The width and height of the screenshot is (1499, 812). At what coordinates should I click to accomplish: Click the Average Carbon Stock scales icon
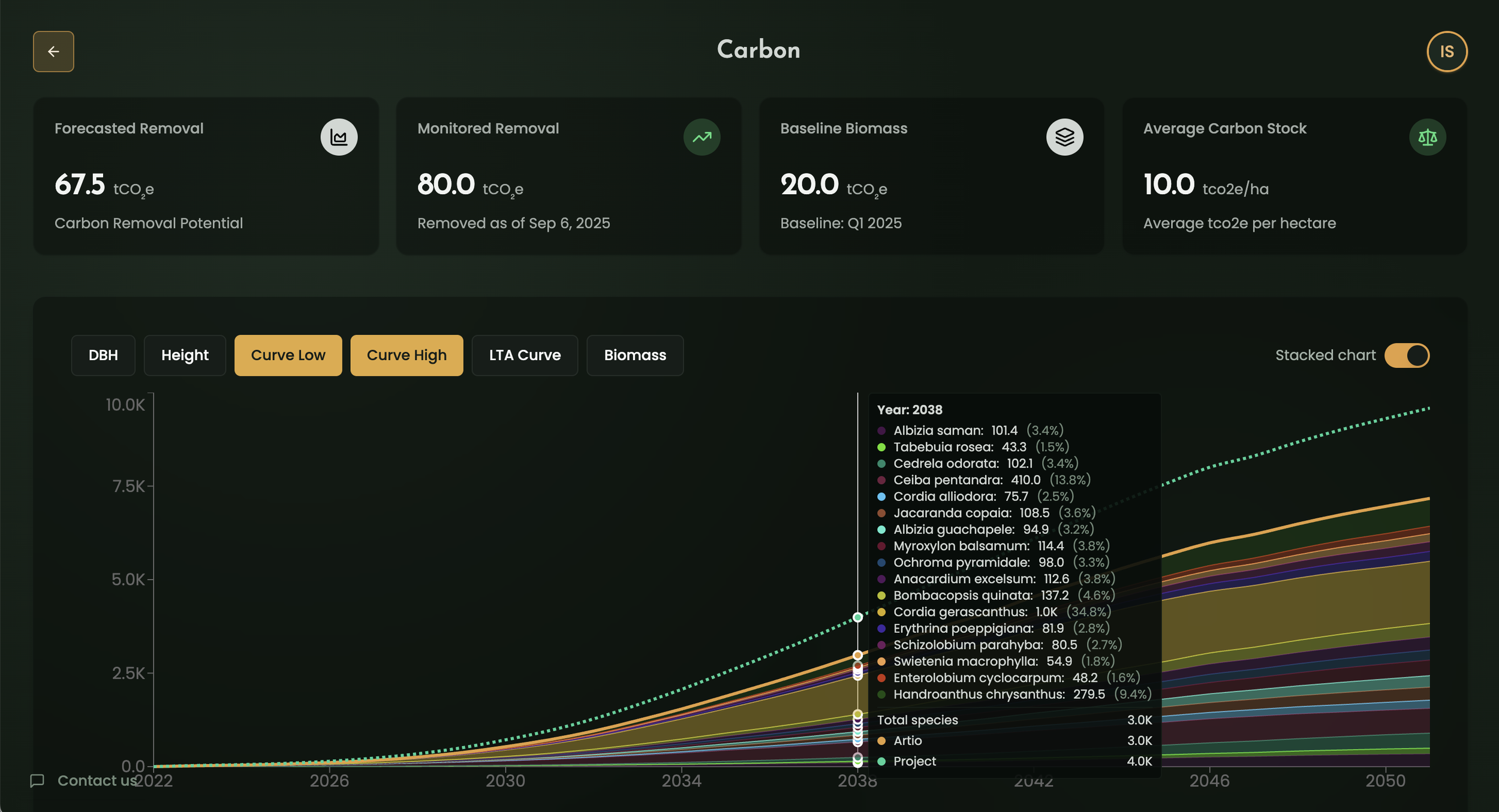click(1427, 137)
